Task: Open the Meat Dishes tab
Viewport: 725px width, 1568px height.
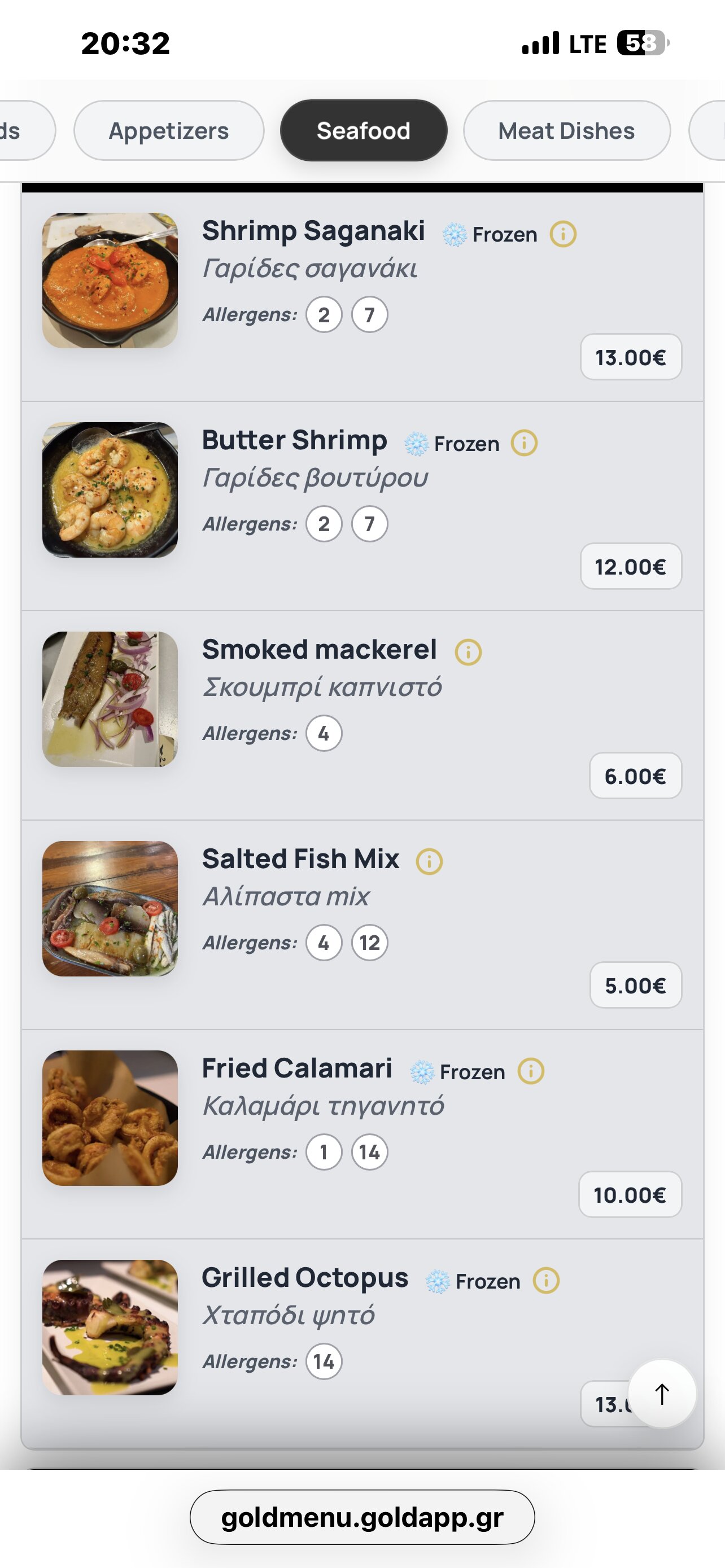Action: [567, 130]
